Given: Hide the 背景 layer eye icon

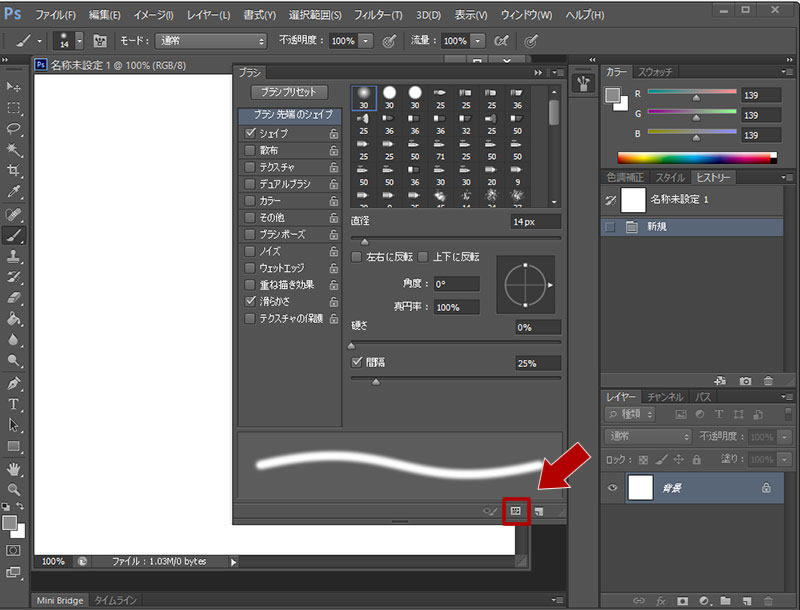Looking at the screenshot, I should [613, 488].
